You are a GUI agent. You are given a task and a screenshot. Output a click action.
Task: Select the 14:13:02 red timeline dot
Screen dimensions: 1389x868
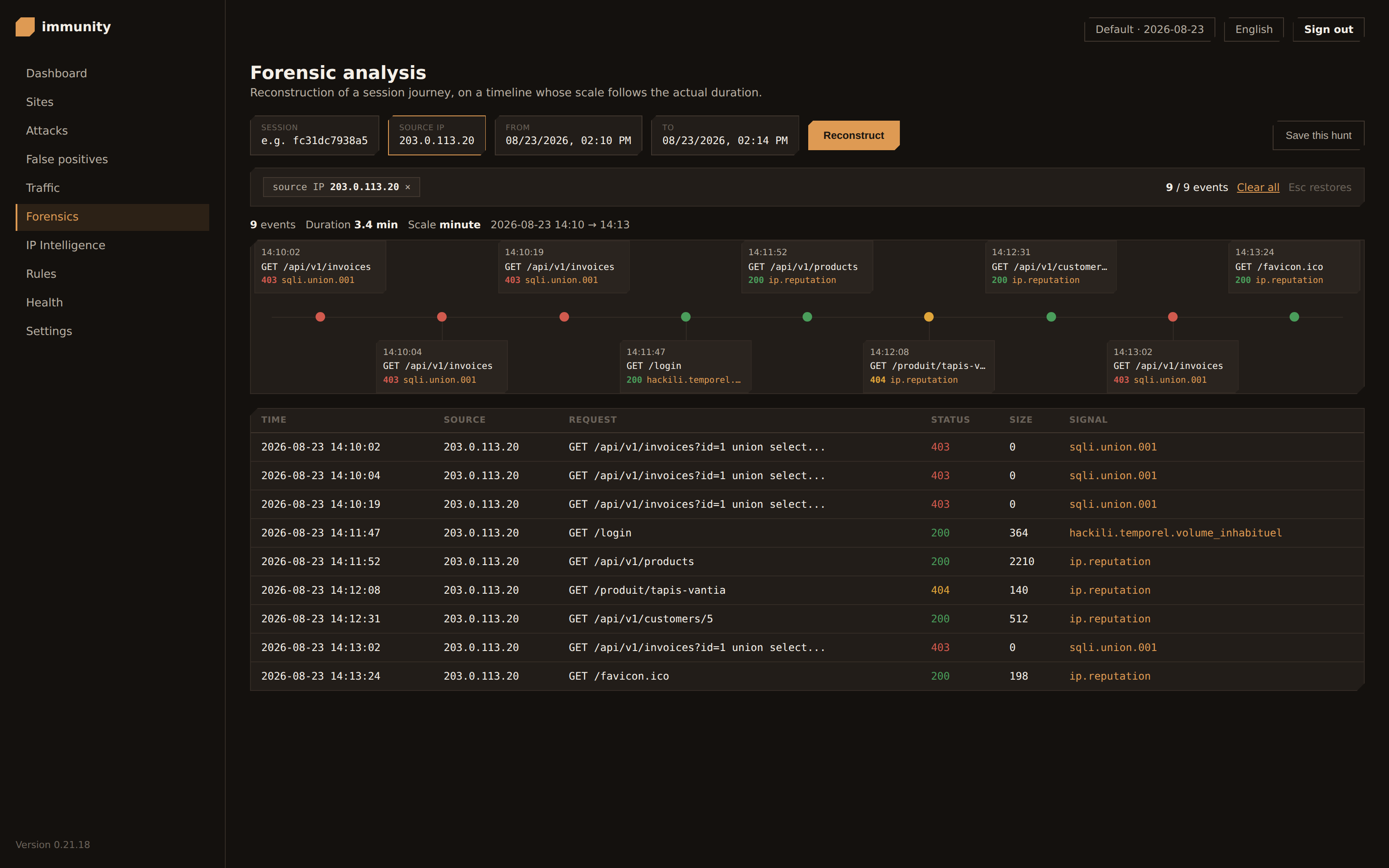click(x=1172, y=317)
